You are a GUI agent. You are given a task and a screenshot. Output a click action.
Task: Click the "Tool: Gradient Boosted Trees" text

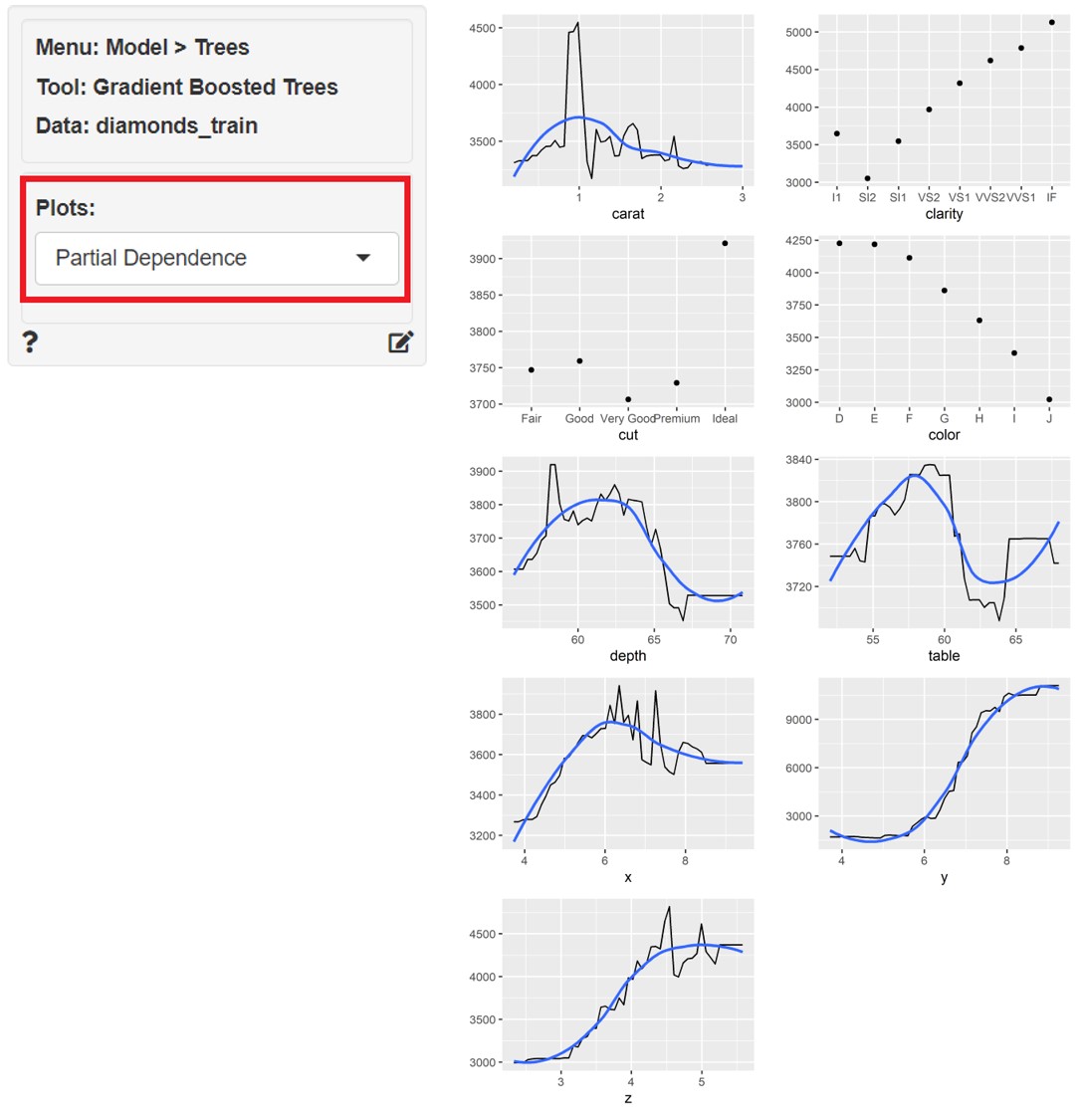click(187, 88)
